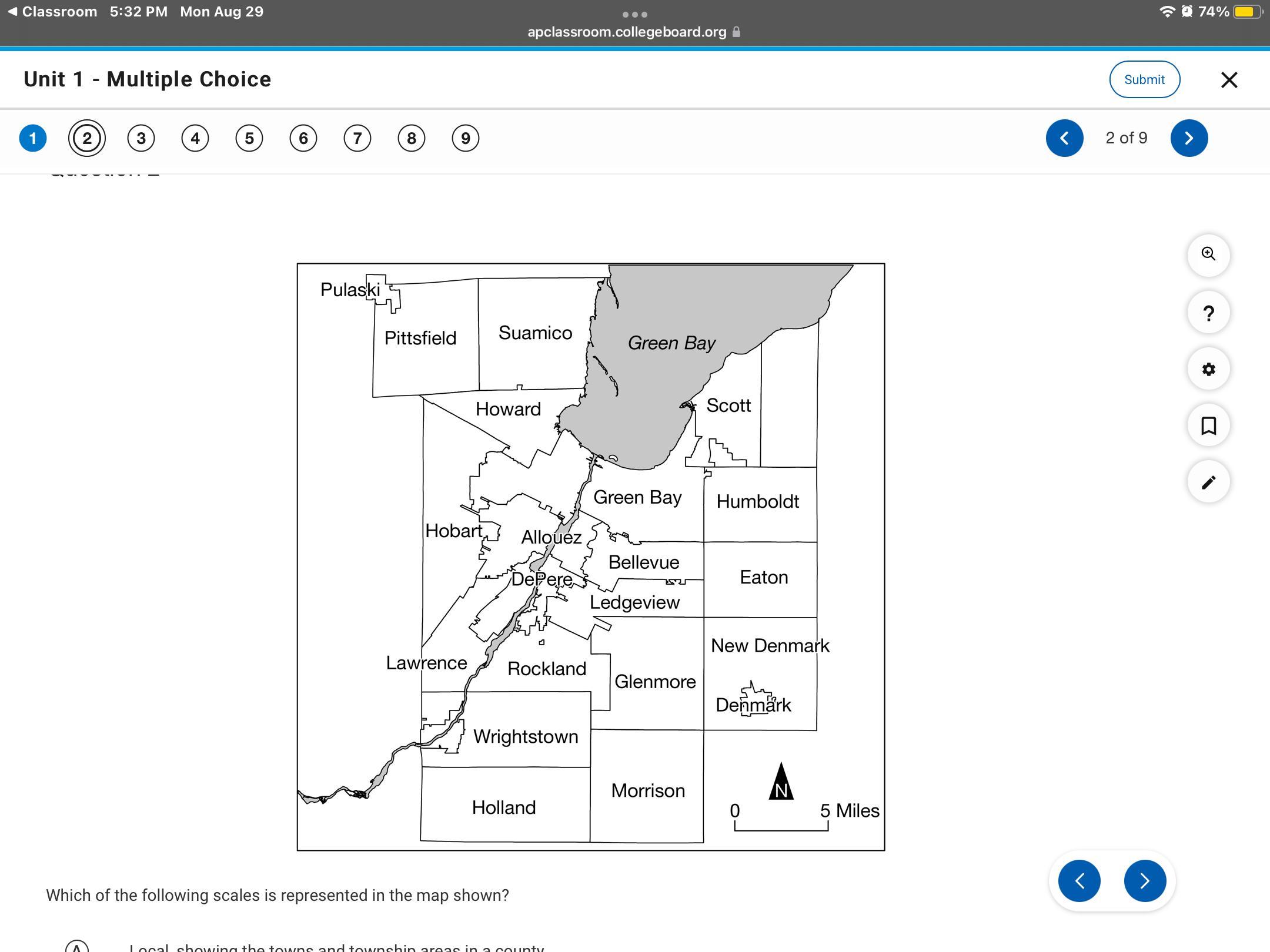Image resolution: width=1270 pixels, height=952 pixels.
Task: Go to previous question using top arrow
Action: (x=1064, y=138)
